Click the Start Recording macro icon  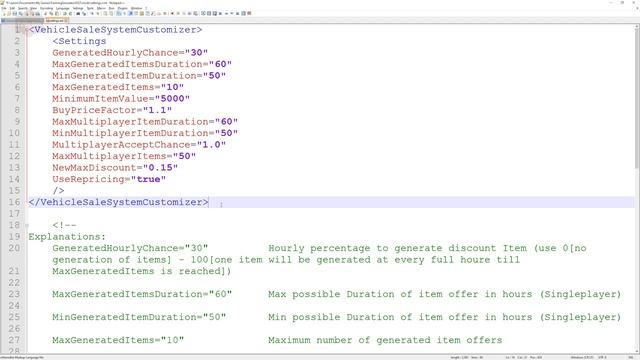pyautogui.click(x=172, y=13)
